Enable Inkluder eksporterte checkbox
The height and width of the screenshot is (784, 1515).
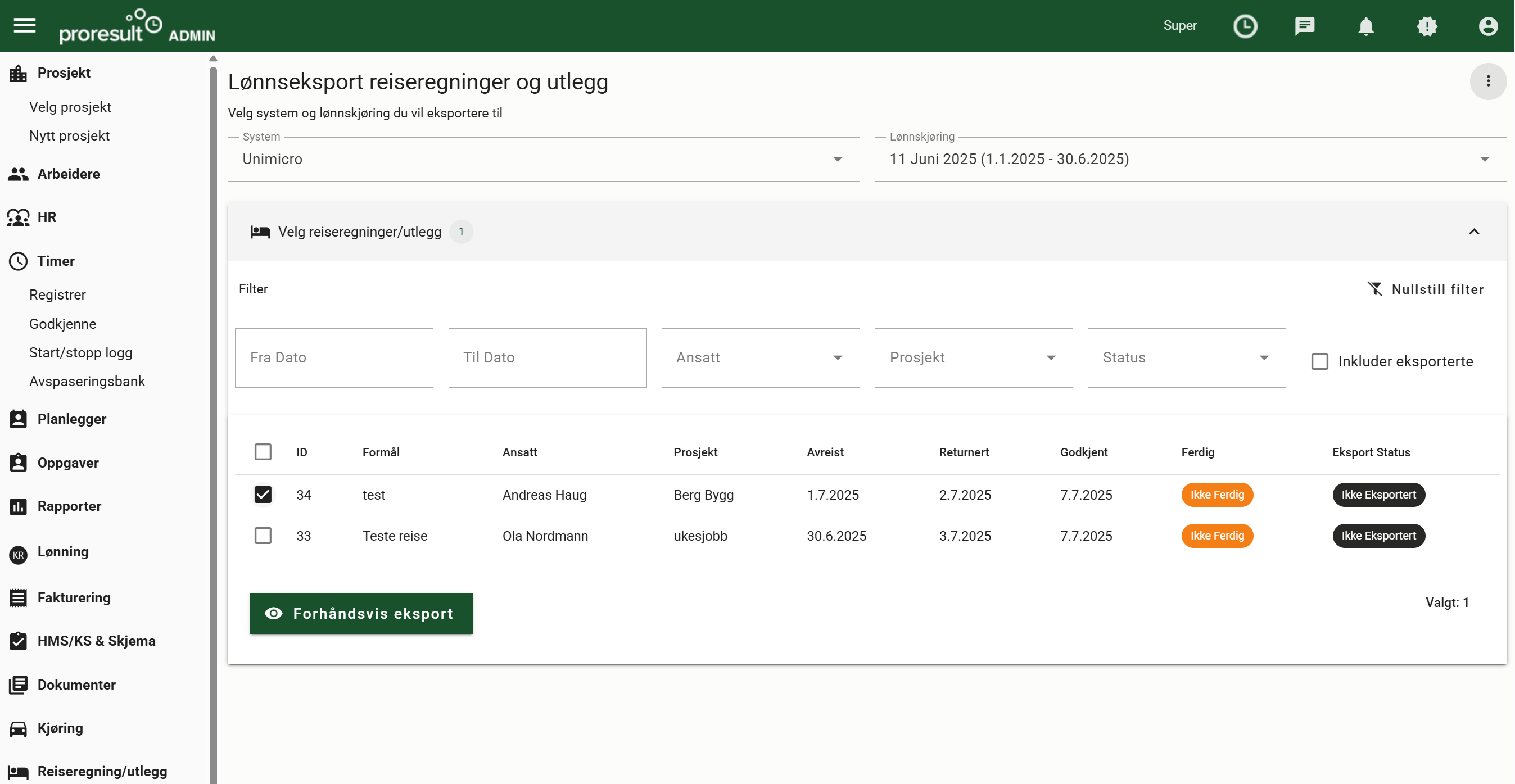click(1320, 361)
